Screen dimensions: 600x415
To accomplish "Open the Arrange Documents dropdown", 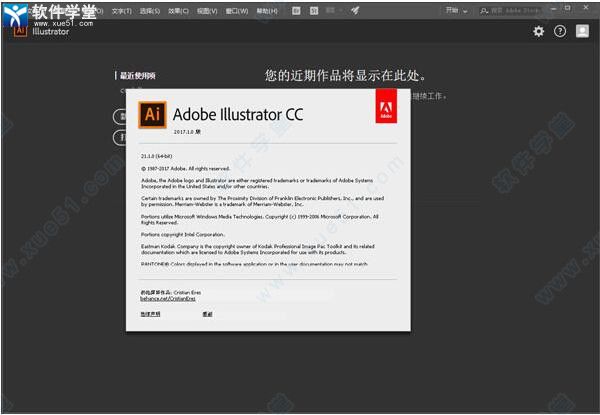I will (333, 11).
